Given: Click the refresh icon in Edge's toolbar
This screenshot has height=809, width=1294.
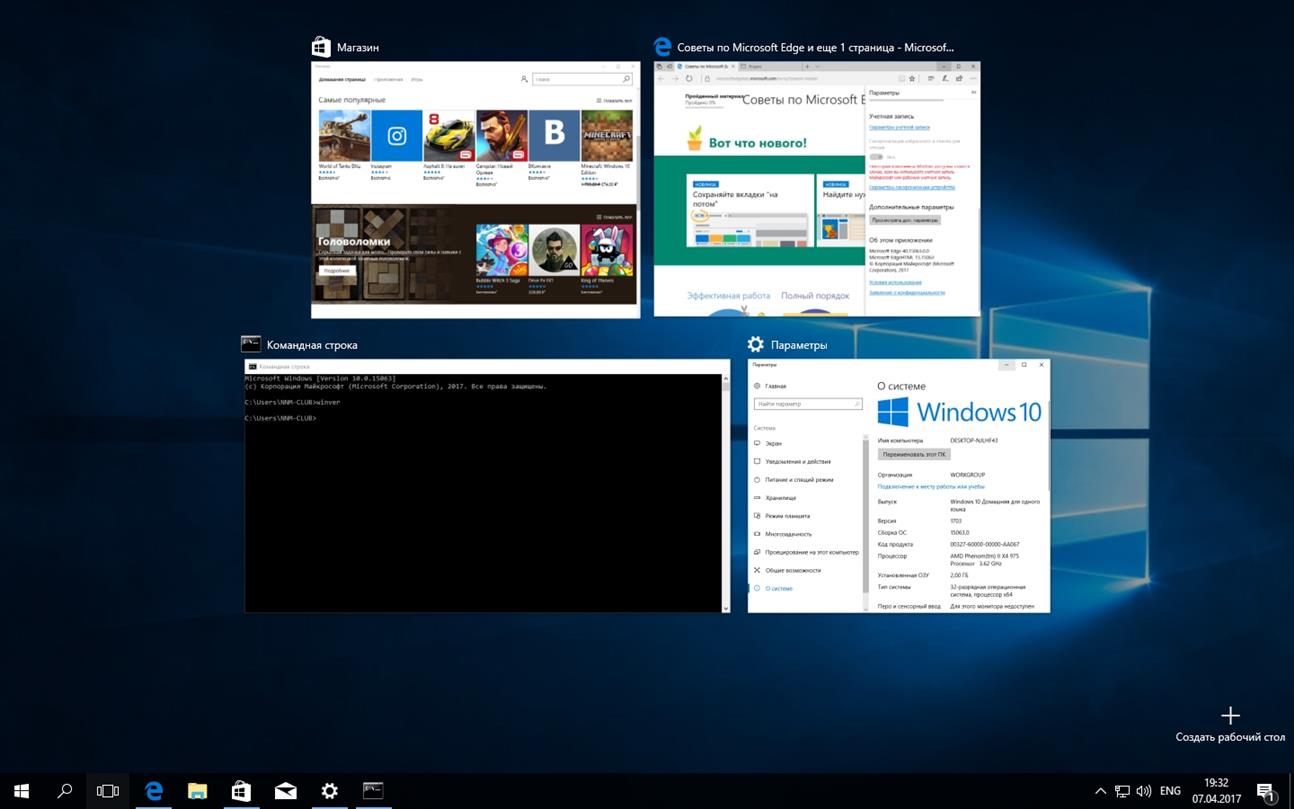Looking at the screenshot, I should [688, 78].
